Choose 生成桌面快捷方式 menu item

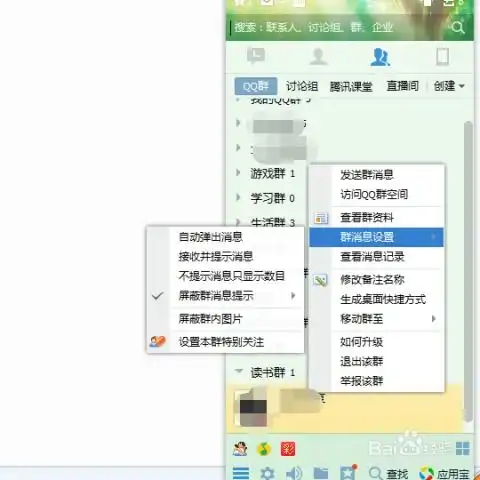pyautogui.click(x=377, y=299)
